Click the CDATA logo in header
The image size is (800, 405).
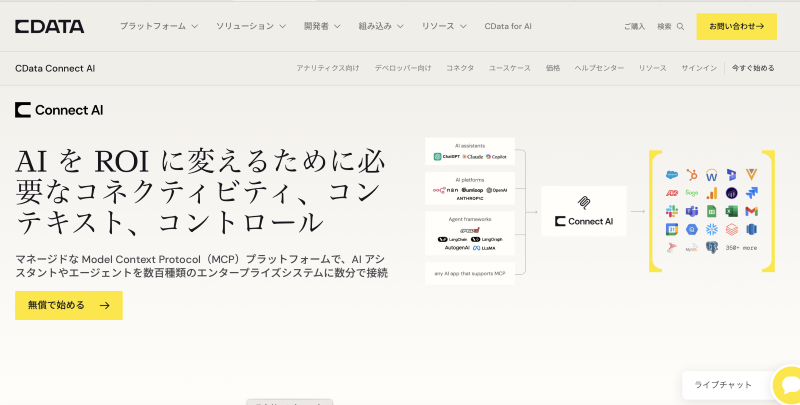[49, 27]
